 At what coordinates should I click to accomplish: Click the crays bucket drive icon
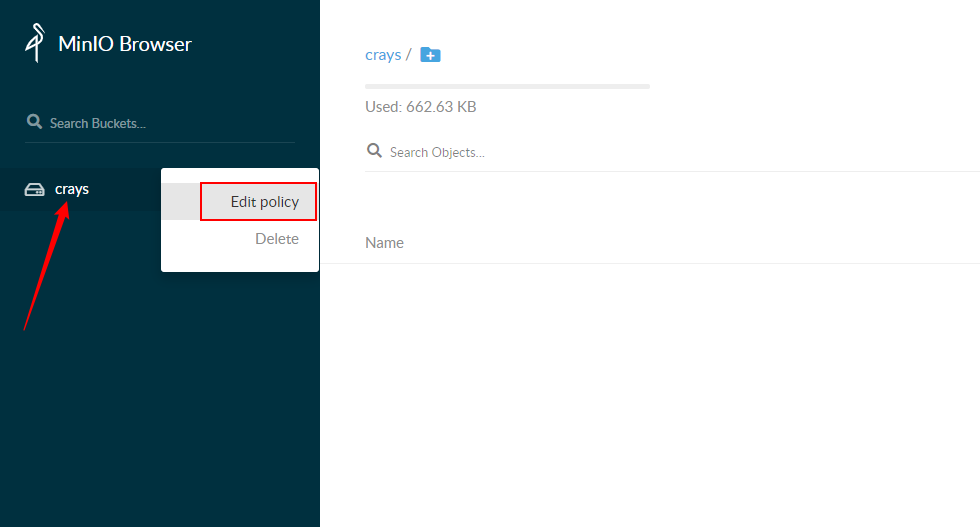[34, 189]
